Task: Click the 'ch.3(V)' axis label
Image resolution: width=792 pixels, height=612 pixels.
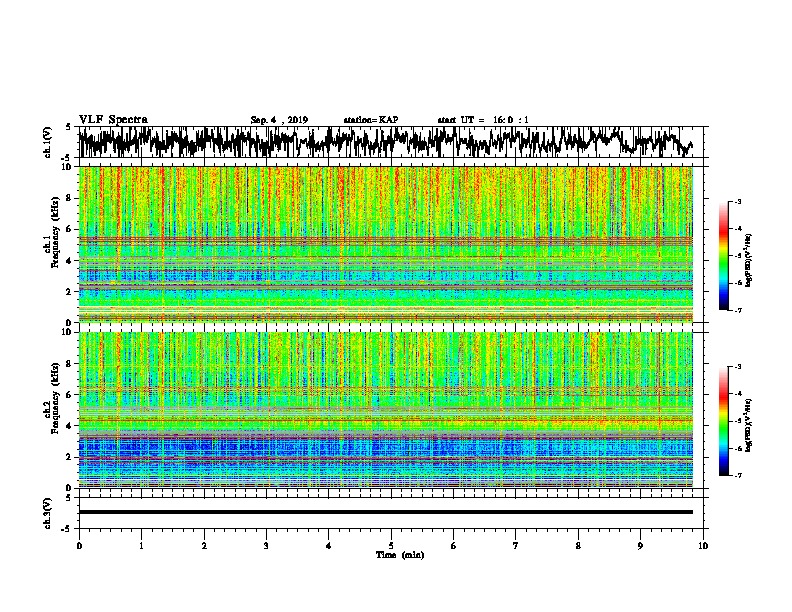Action: pyautogui.click(x=47, y=513)
